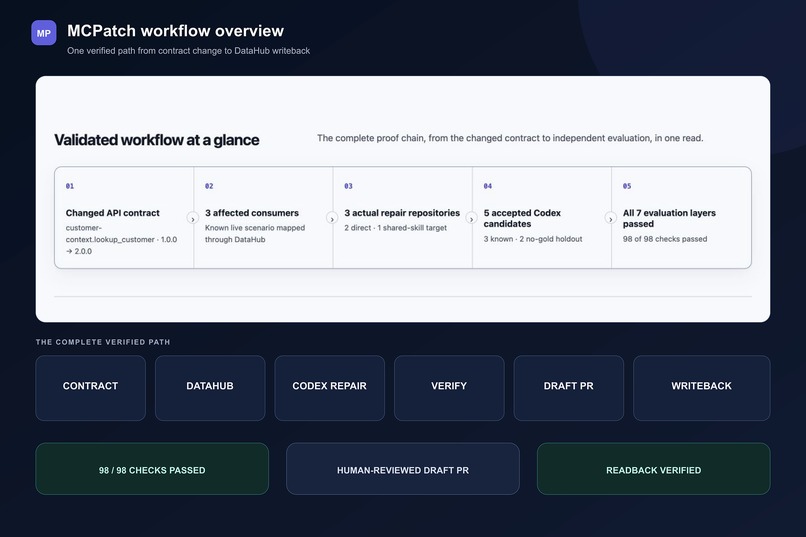
Task: Click the READBACK VERIFIED badge
Action: 653,469
